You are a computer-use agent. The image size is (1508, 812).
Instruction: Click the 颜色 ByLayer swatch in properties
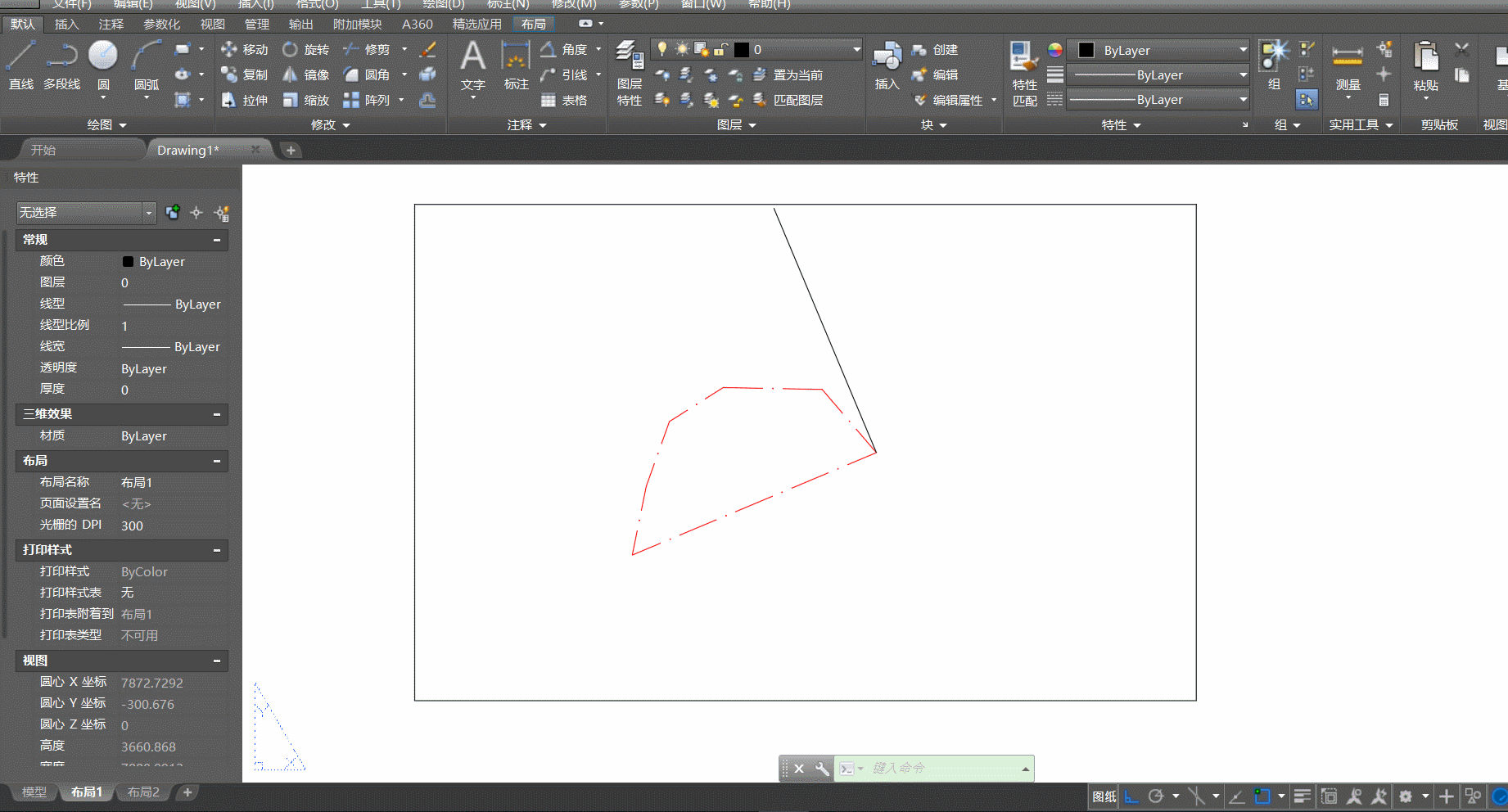point(128,262)
